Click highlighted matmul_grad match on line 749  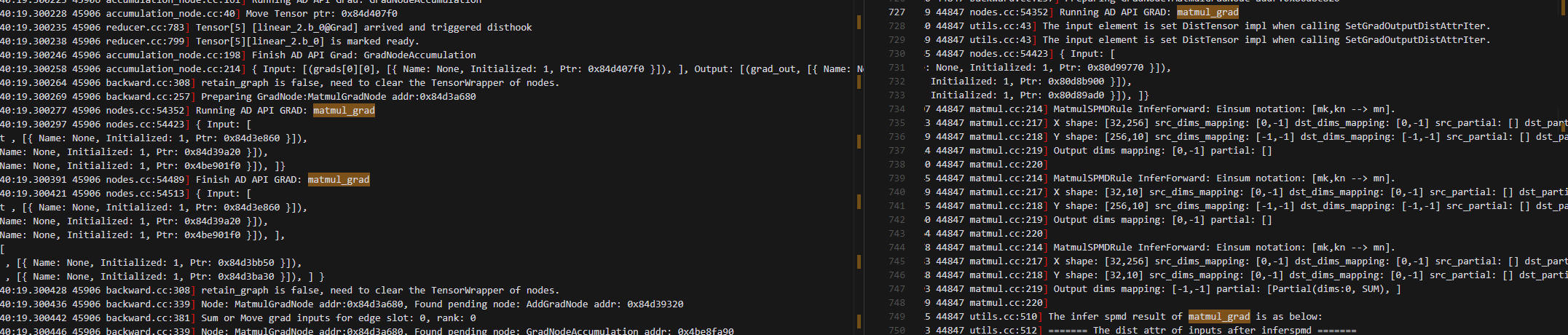pos(1218,317)
